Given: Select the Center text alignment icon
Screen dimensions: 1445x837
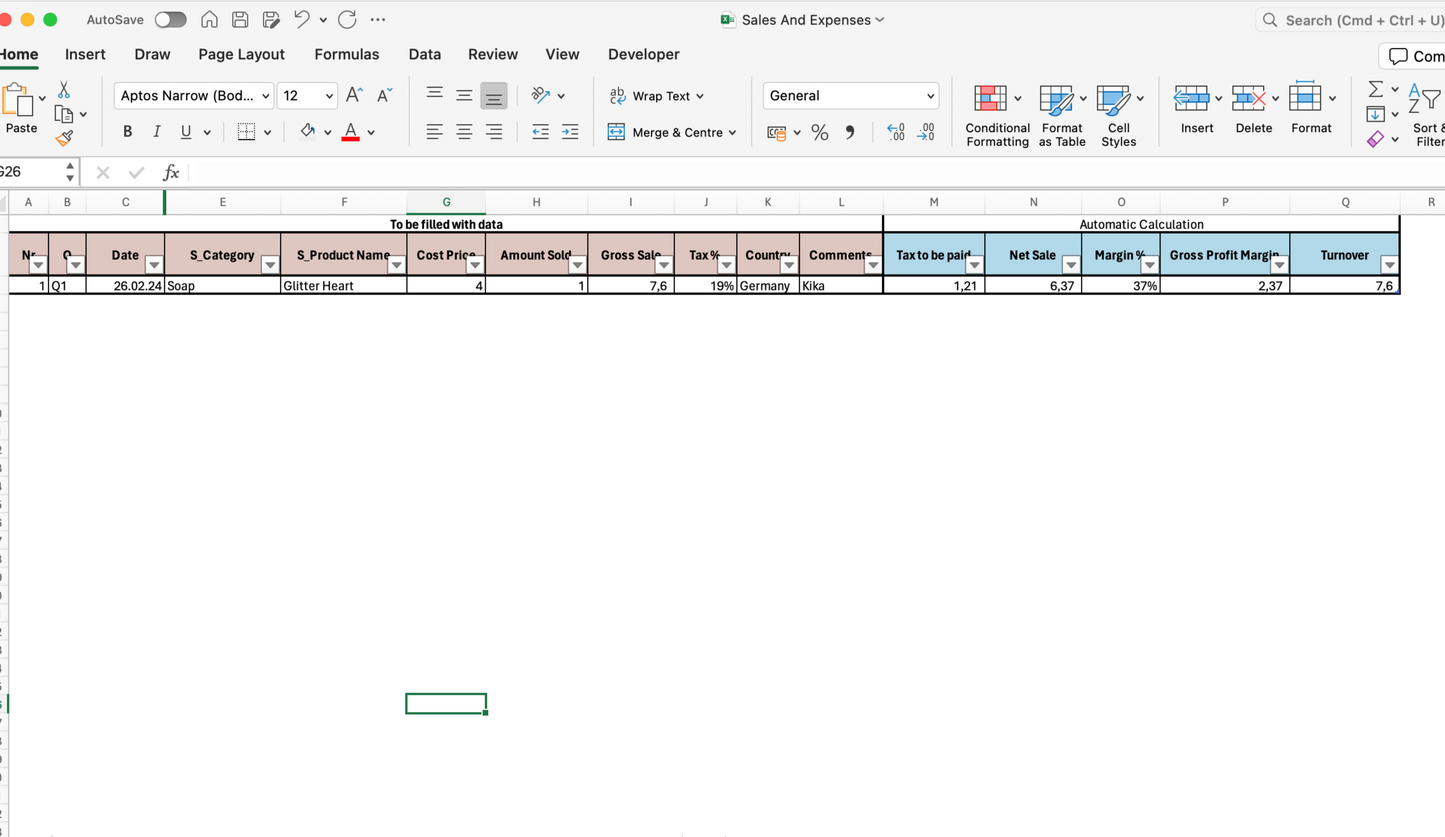Looking at the screenshot, I should coord(464,132).
